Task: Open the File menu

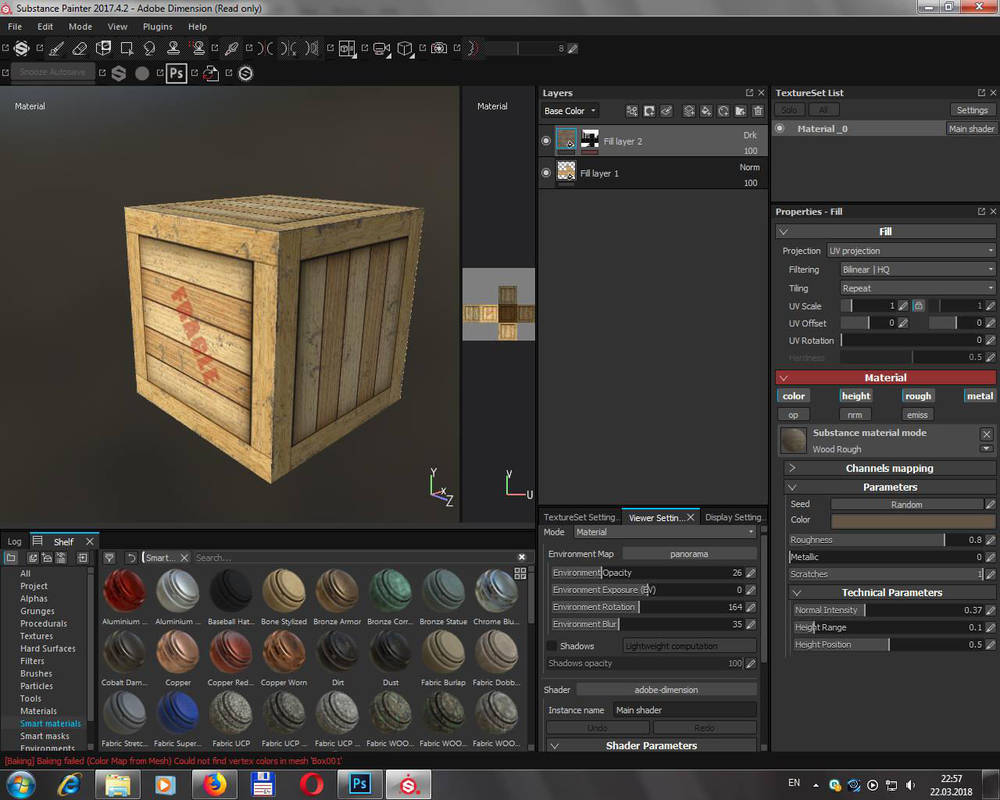Action: pyautogui.click(x=15, y=27)
